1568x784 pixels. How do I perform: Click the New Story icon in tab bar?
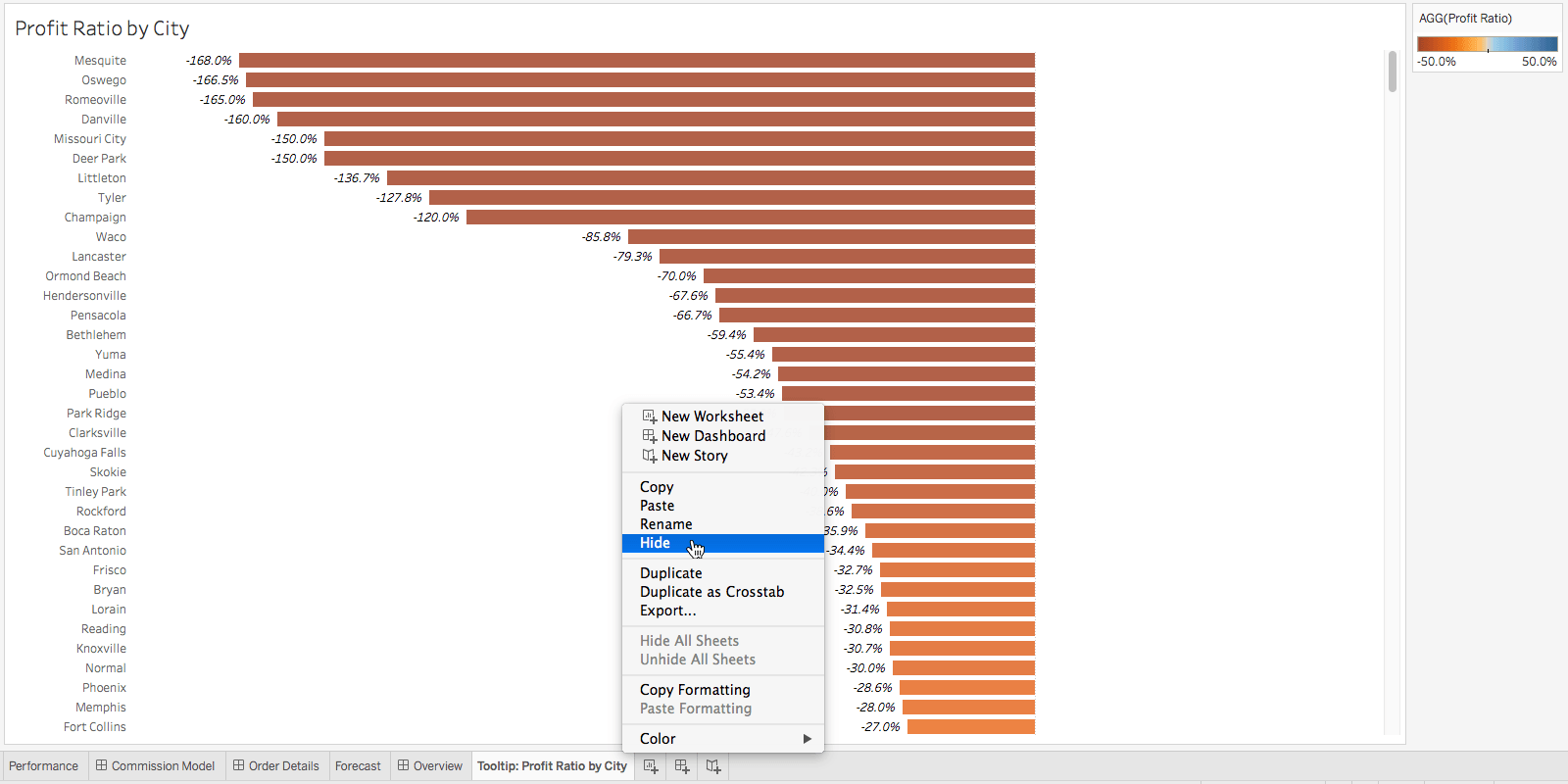(713, 766)
